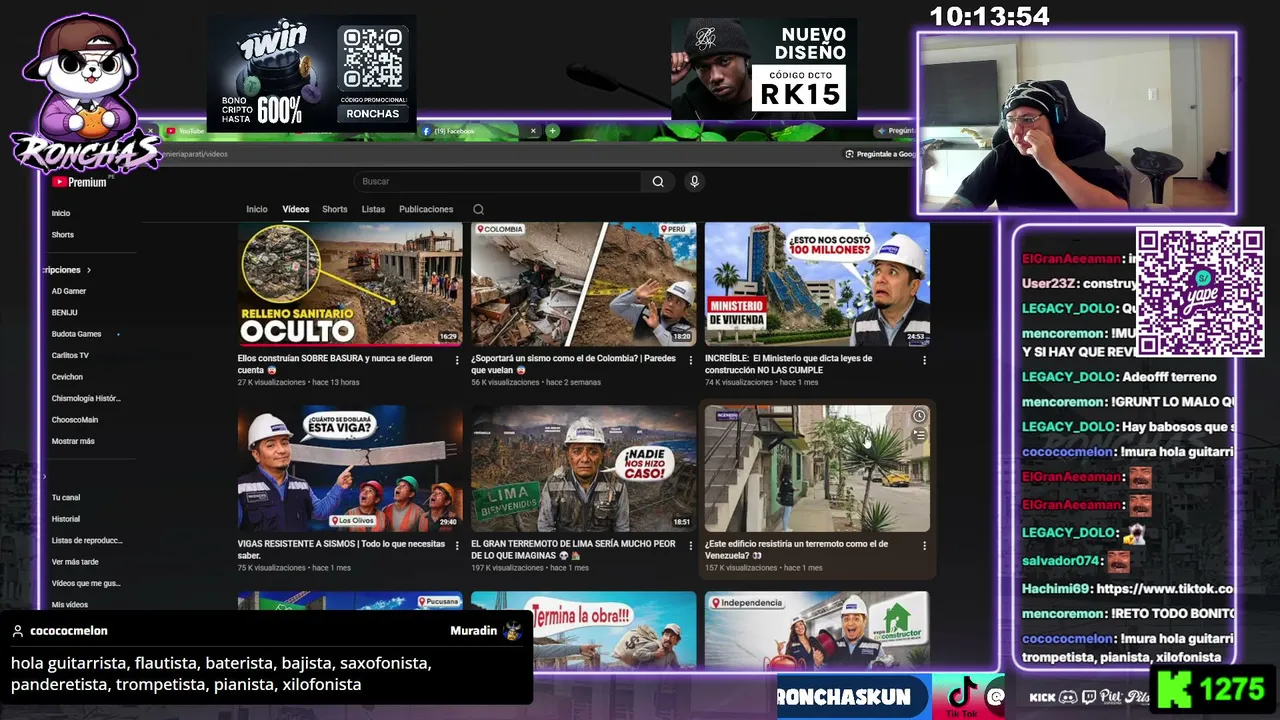
Task: Open title ¿Este edificio resistiría un terremoto
Action: (x=796, y=550)
